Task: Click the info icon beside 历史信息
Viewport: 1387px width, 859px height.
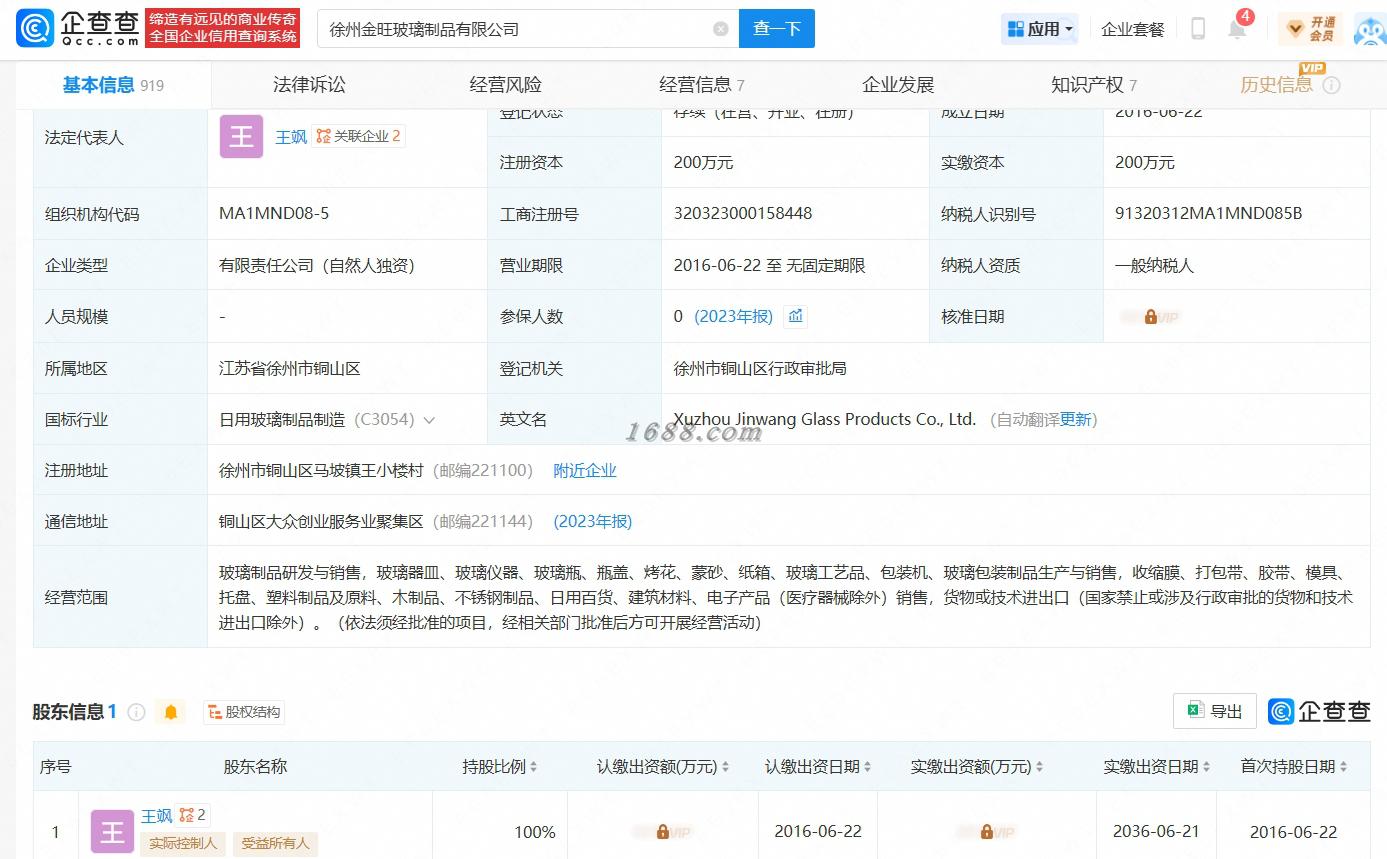Action: click(1331, 86)
